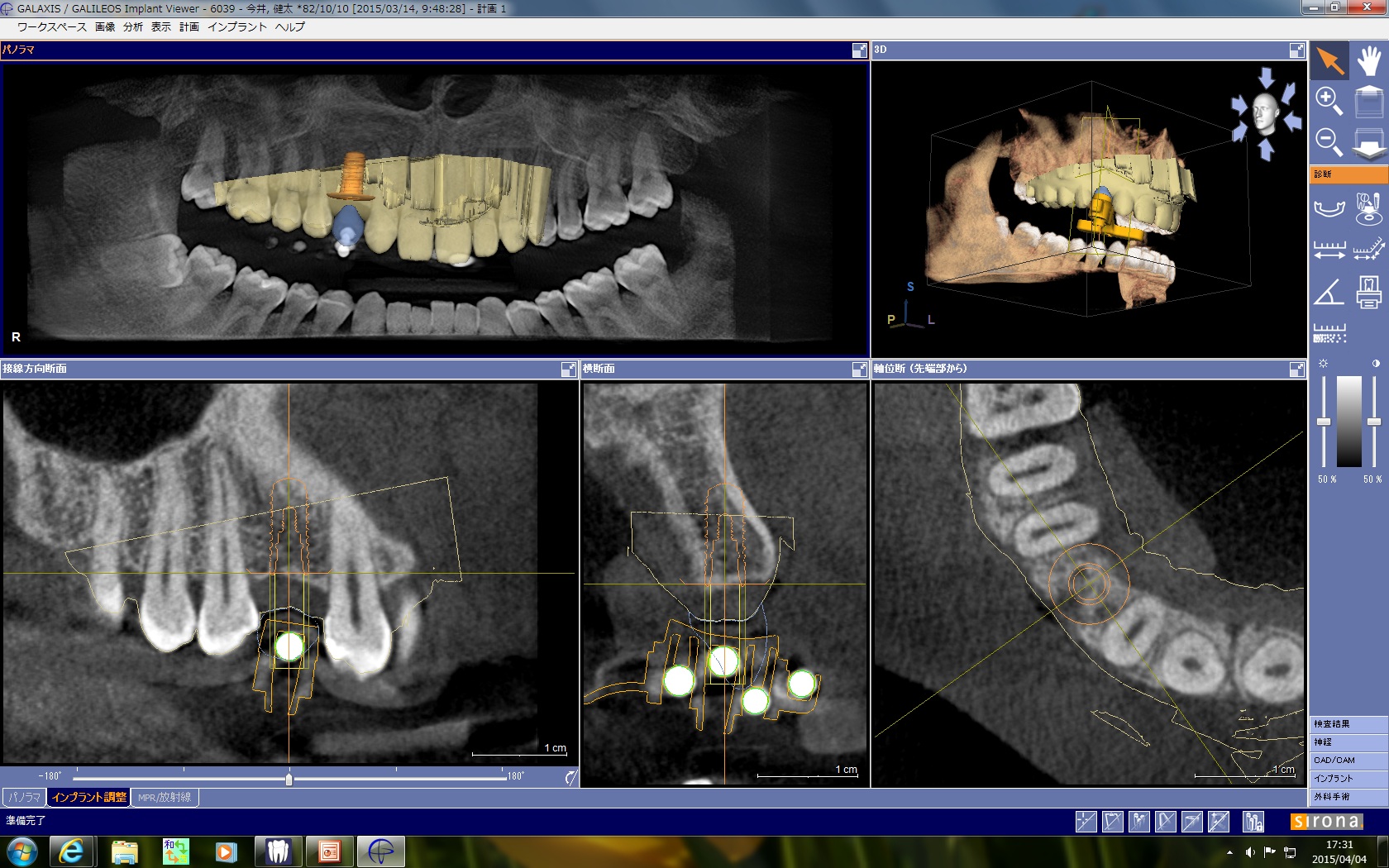
Task: Click the 外科手術 button
Action: pos(1348,797)
